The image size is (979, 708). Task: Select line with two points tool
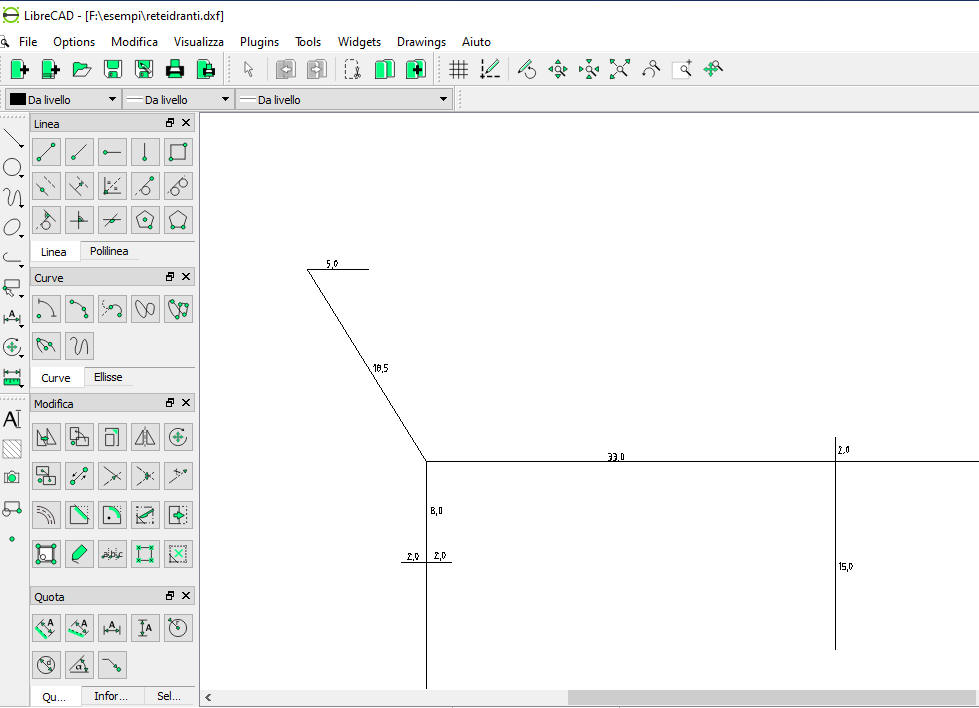tap(46, 152)
